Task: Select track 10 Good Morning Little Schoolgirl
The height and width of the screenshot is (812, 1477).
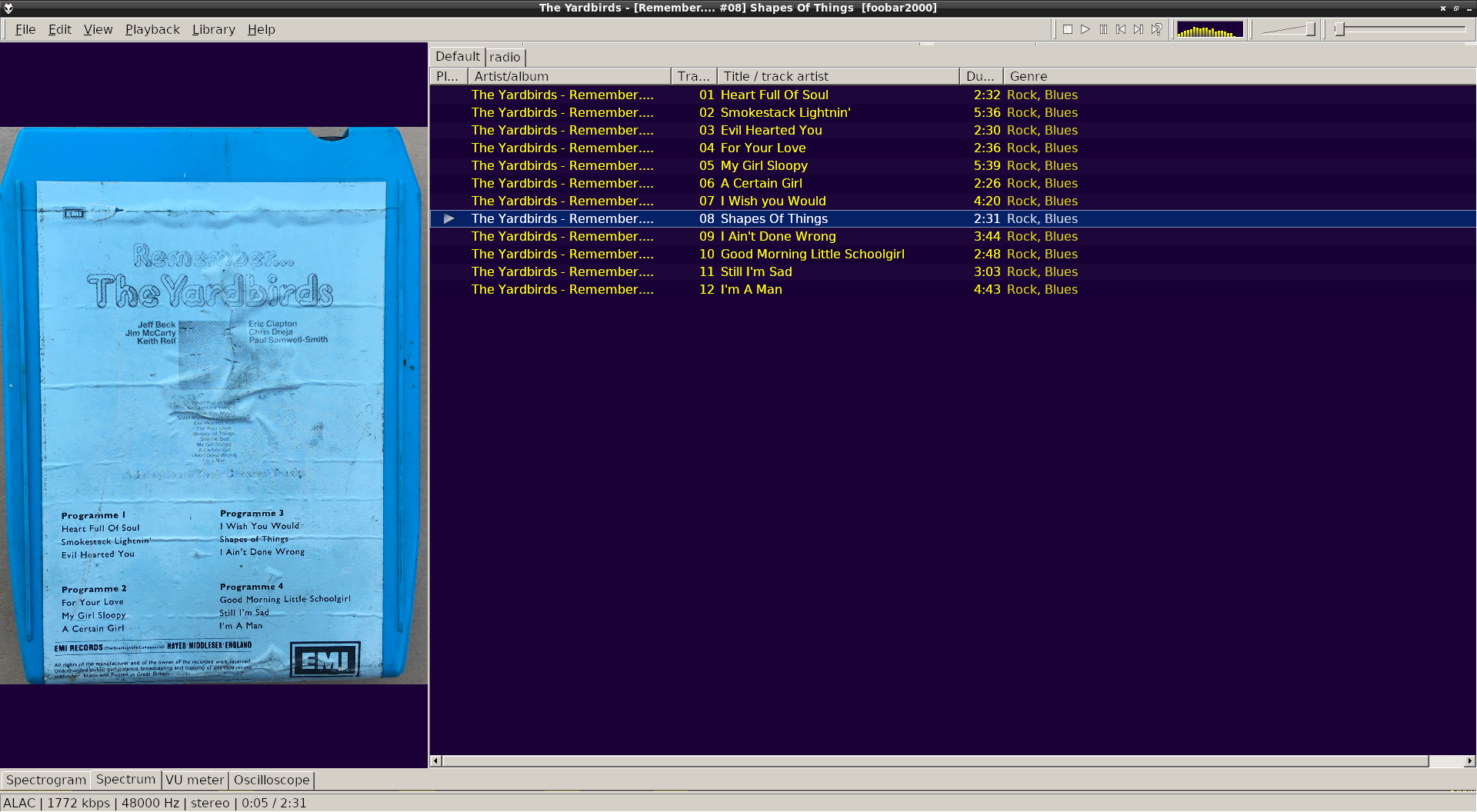Action: 952,254
